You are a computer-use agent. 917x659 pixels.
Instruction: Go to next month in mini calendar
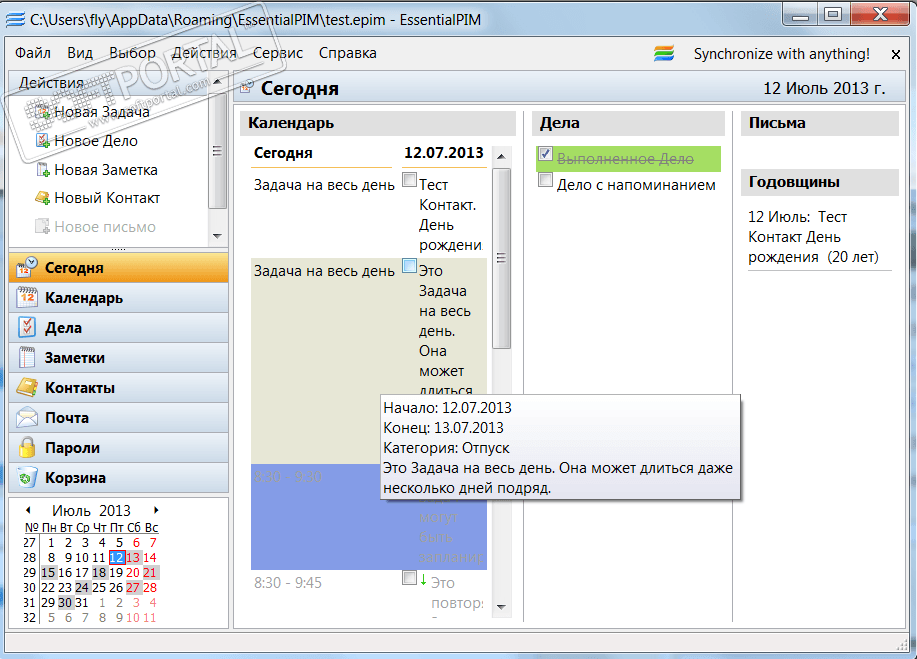click(x=156, y=510)
